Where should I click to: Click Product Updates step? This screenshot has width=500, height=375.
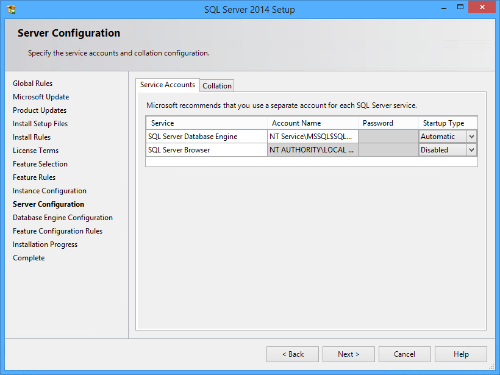(x=39, y=110)
